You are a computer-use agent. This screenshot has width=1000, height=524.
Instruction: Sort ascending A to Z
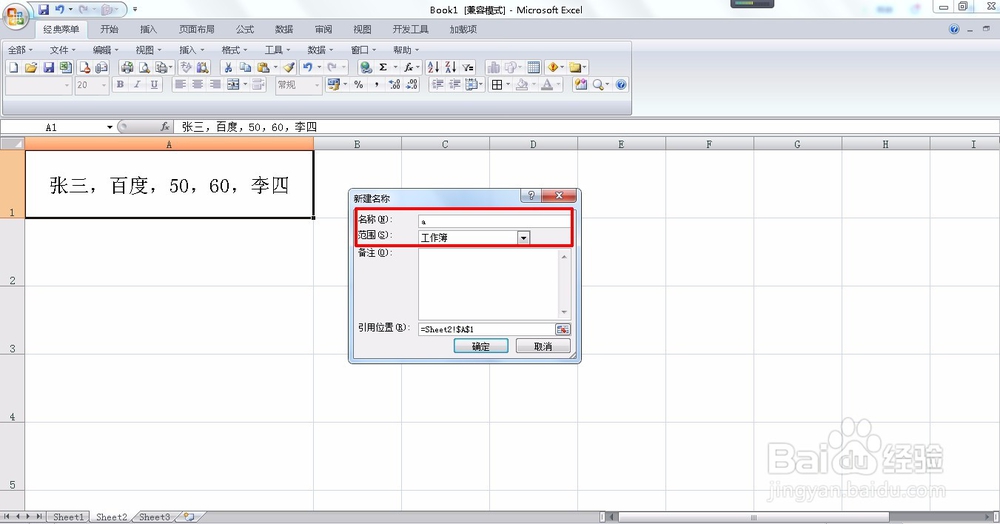point(434,67)
